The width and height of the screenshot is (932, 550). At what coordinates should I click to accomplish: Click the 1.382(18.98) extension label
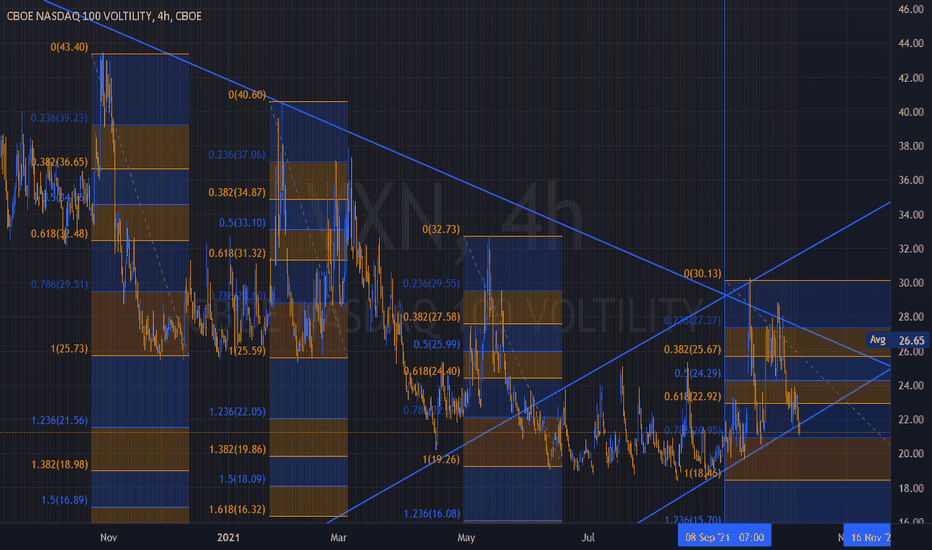pos(59,464)
